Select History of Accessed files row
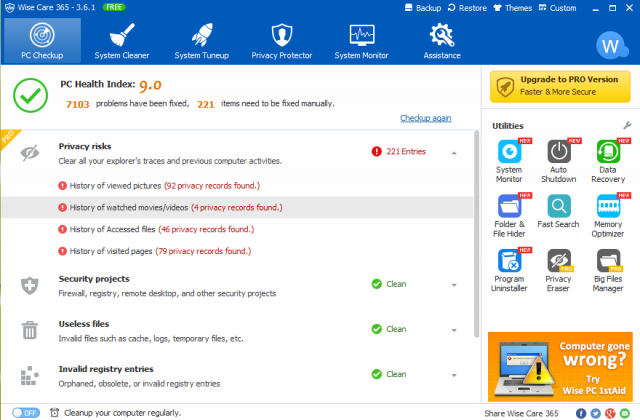The image size is (640, 420). tap(237, 229)
